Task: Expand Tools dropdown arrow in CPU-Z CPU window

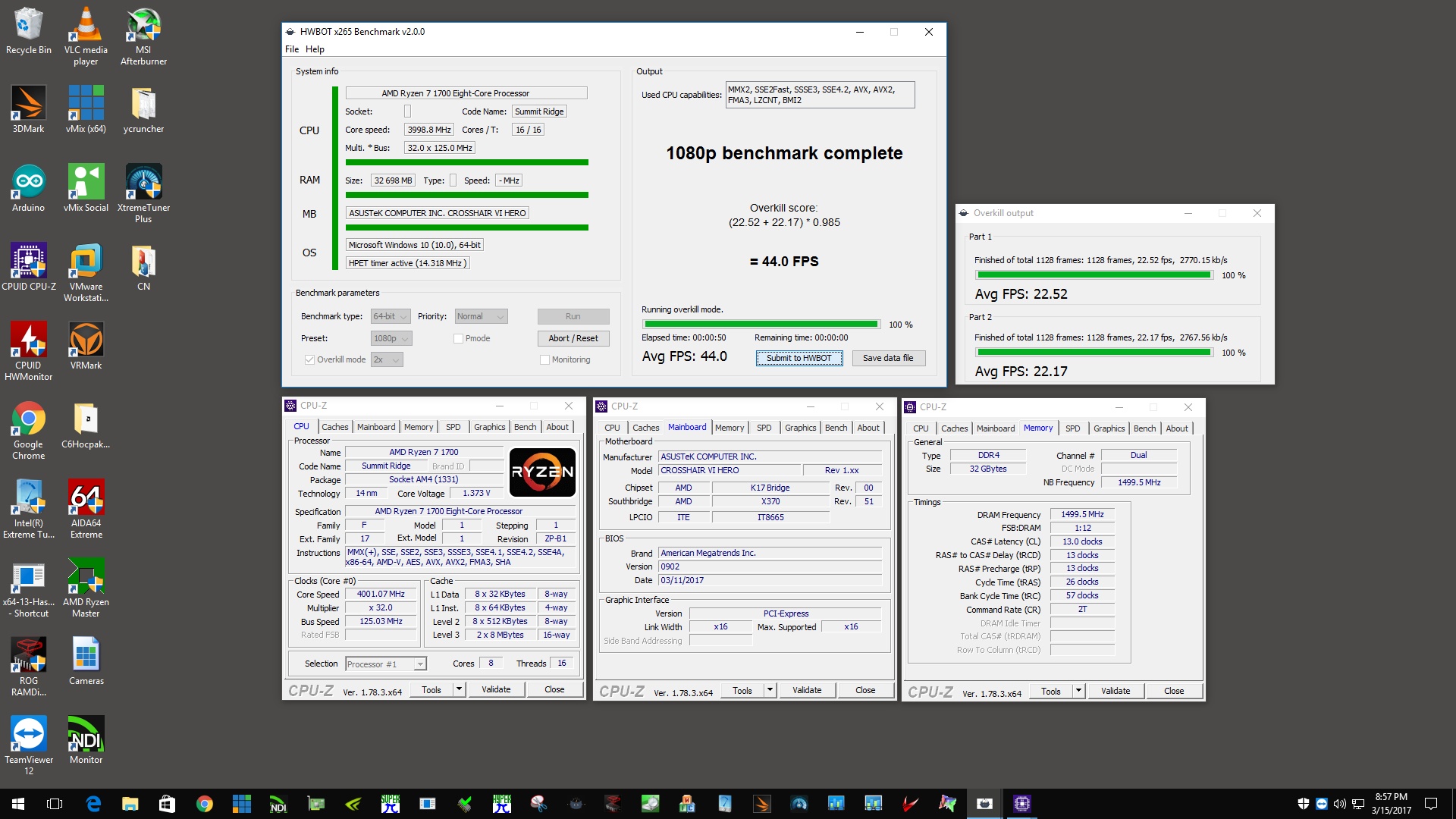Action: pos(459,689)
